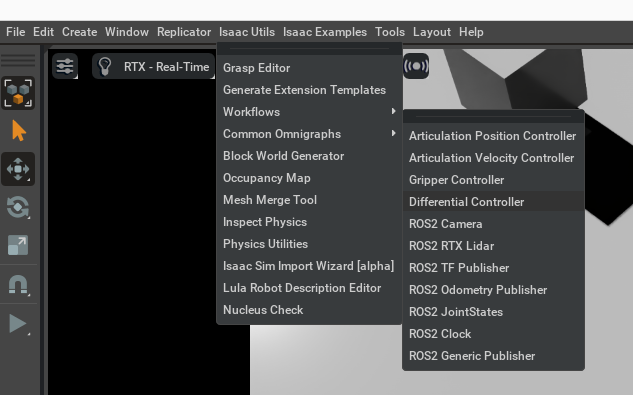Viewport: 633px width, 395px height.
Task: Open the Window menu
Action: point(127,32)
